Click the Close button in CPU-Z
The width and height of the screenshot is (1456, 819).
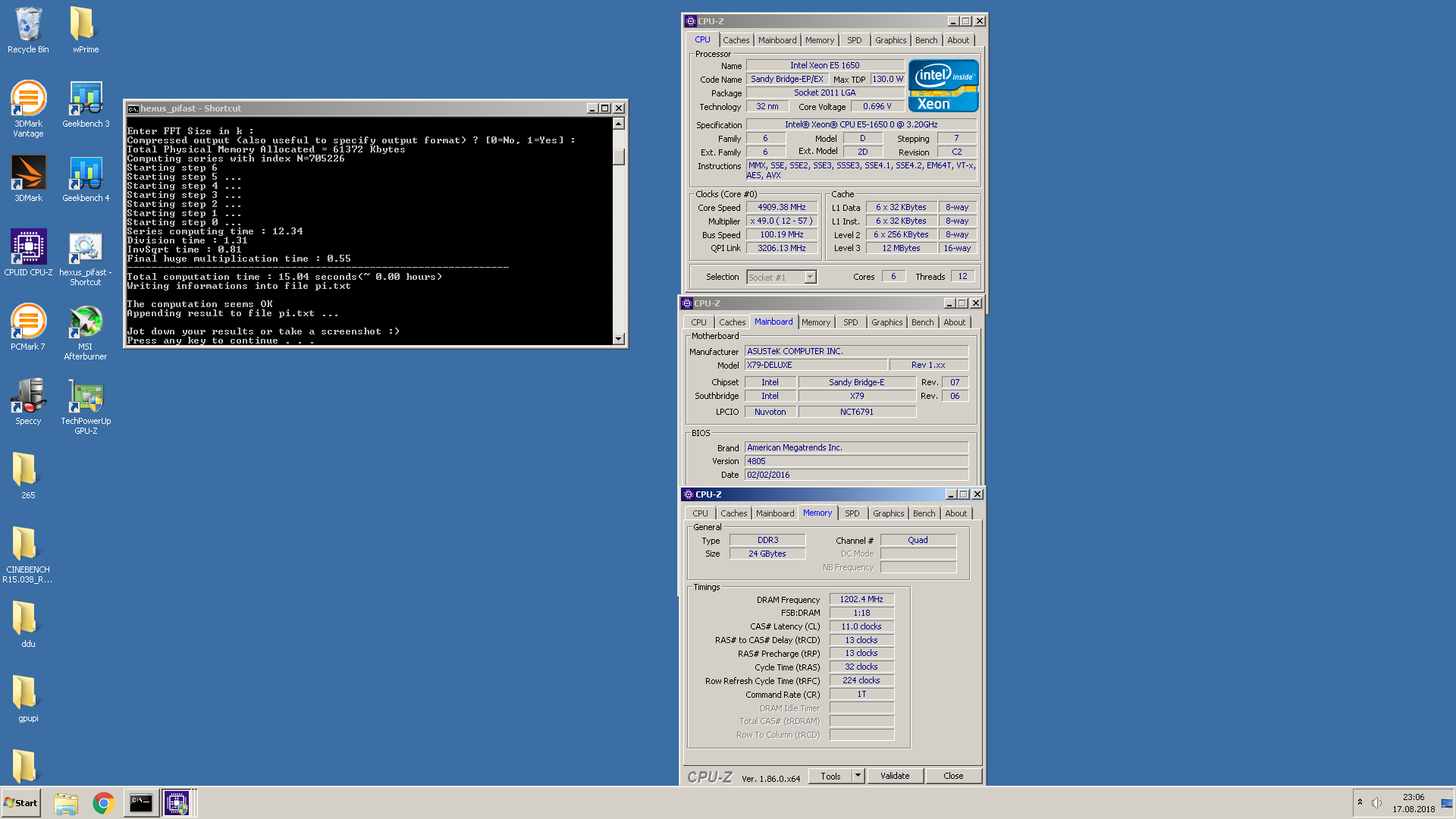pos(953,776)
